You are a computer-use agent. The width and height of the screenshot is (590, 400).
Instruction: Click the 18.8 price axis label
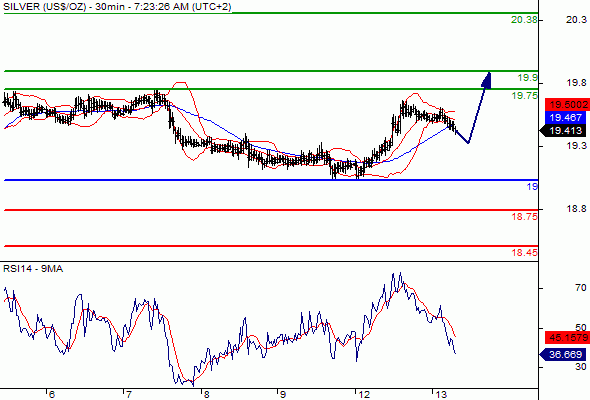(576, 208)
